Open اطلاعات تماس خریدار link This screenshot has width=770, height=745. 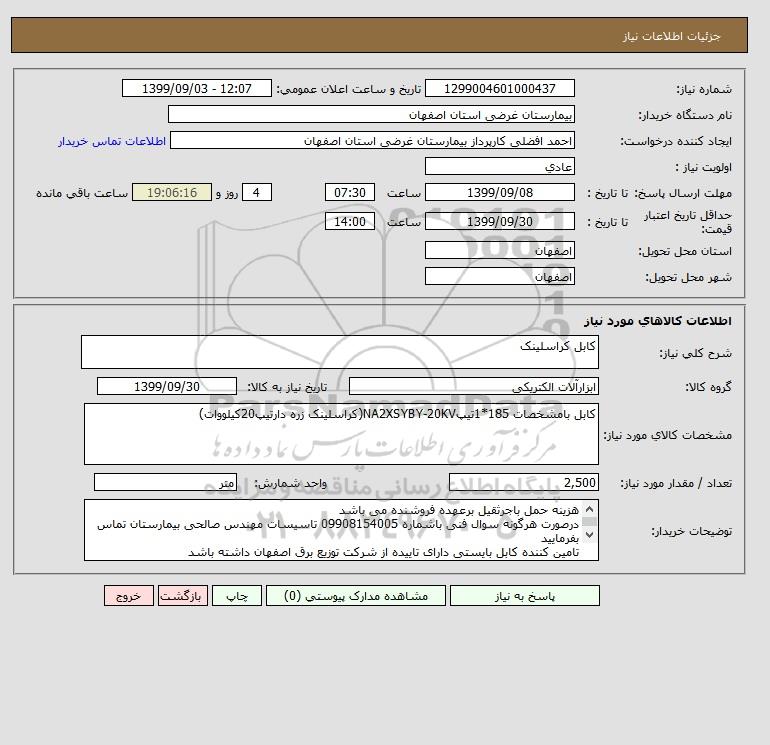pos(112,141)
